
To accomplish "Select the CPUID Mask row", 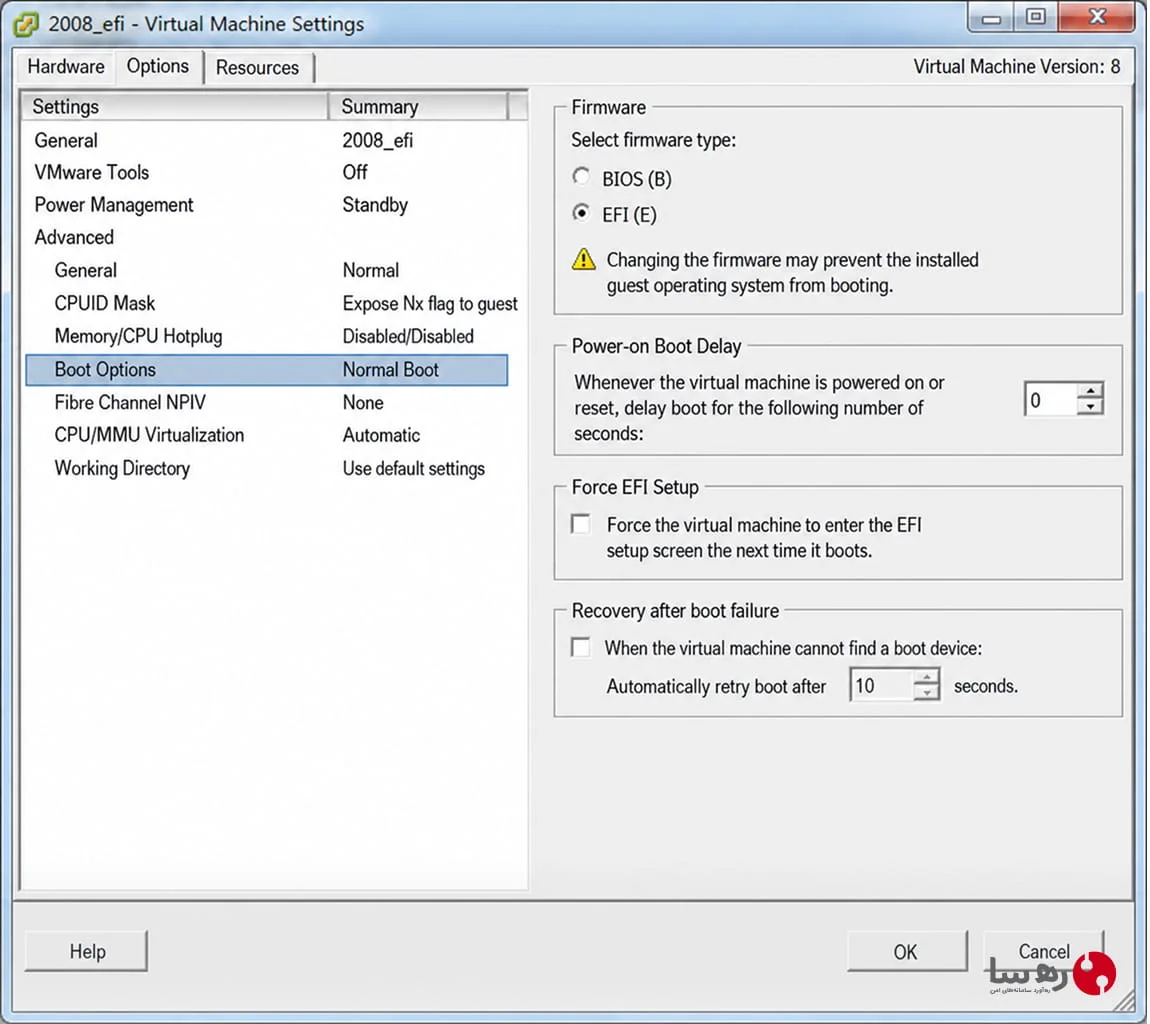I will click(x=266, y=303).
